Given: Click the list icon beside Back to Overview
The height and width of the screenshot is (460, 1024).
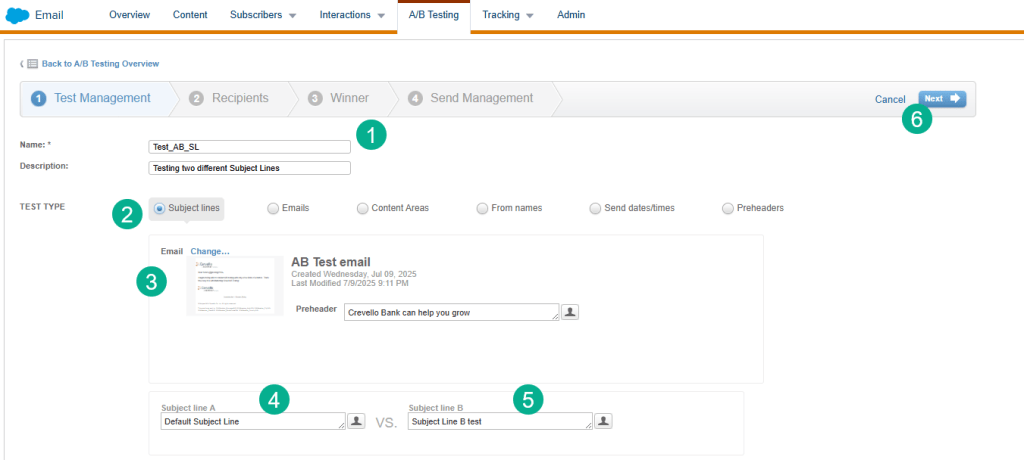Looking at the screenshot, I should (32, 64).
